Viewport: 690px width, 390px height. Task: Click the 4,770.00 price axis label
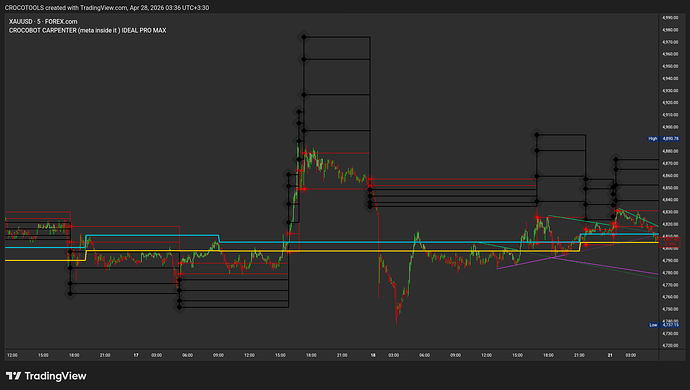pyautogui.click(x=670, y=285)
